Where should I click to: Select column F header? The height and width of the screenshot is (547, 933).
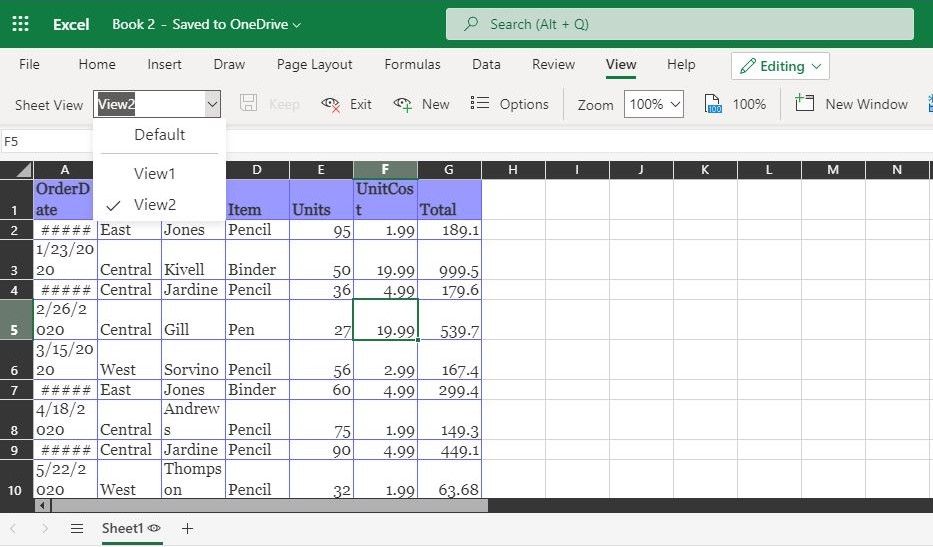pyautogui.click(x=386, y=170)
